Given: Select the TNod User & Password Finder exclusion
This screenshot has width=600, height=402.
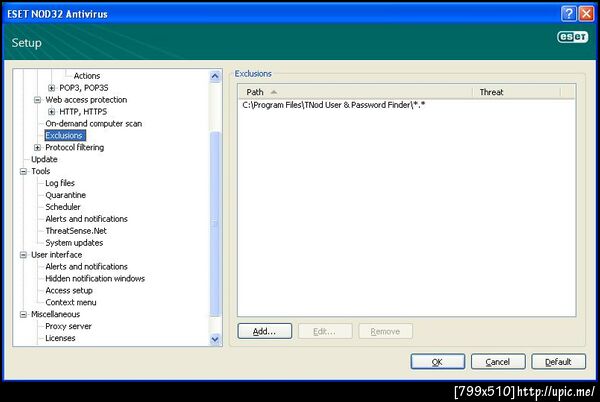Looking at the screenshot, I should [x=333, y=105].
